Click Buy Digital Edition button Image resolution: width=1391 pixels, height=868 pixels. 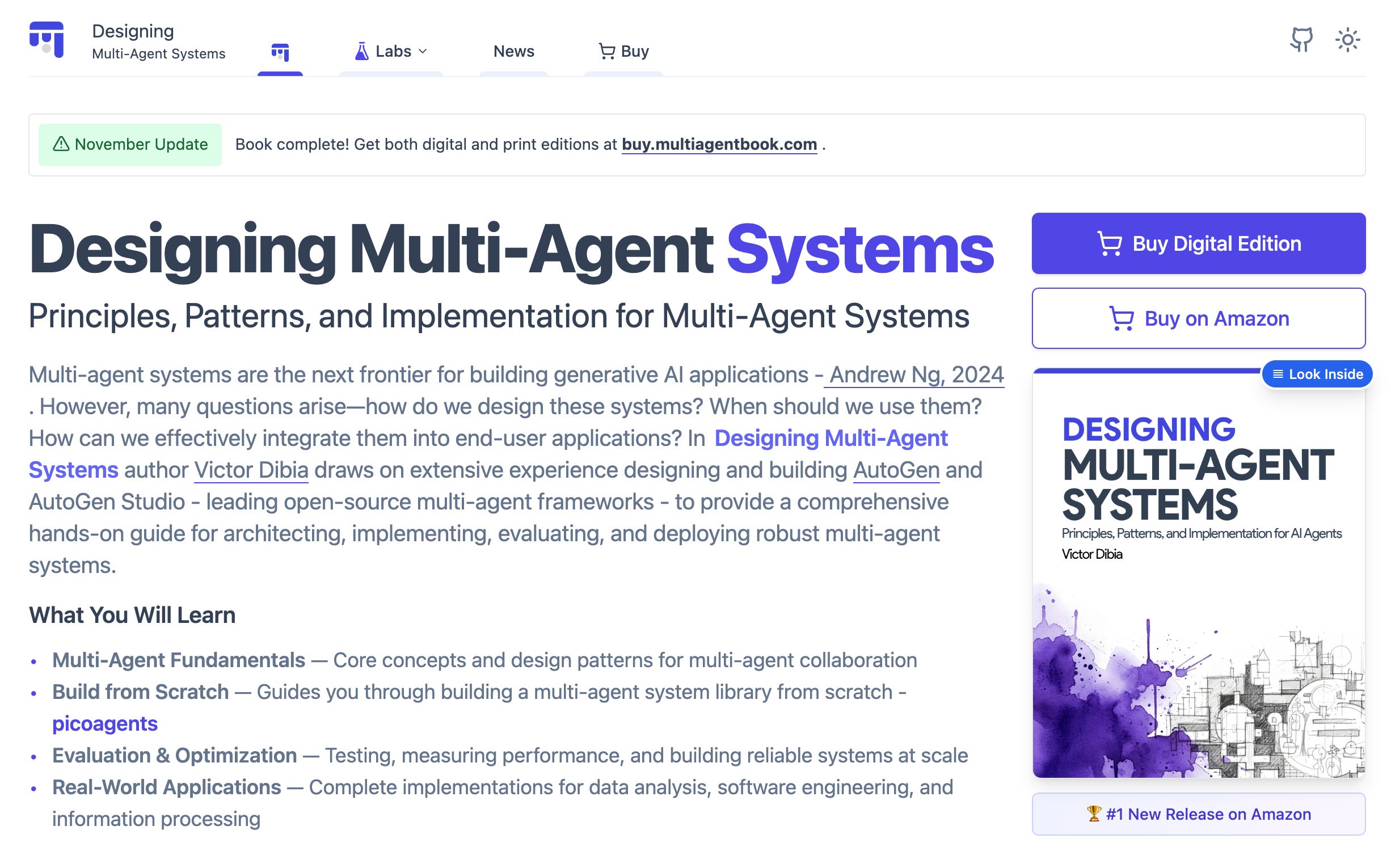pos(1198,243)
